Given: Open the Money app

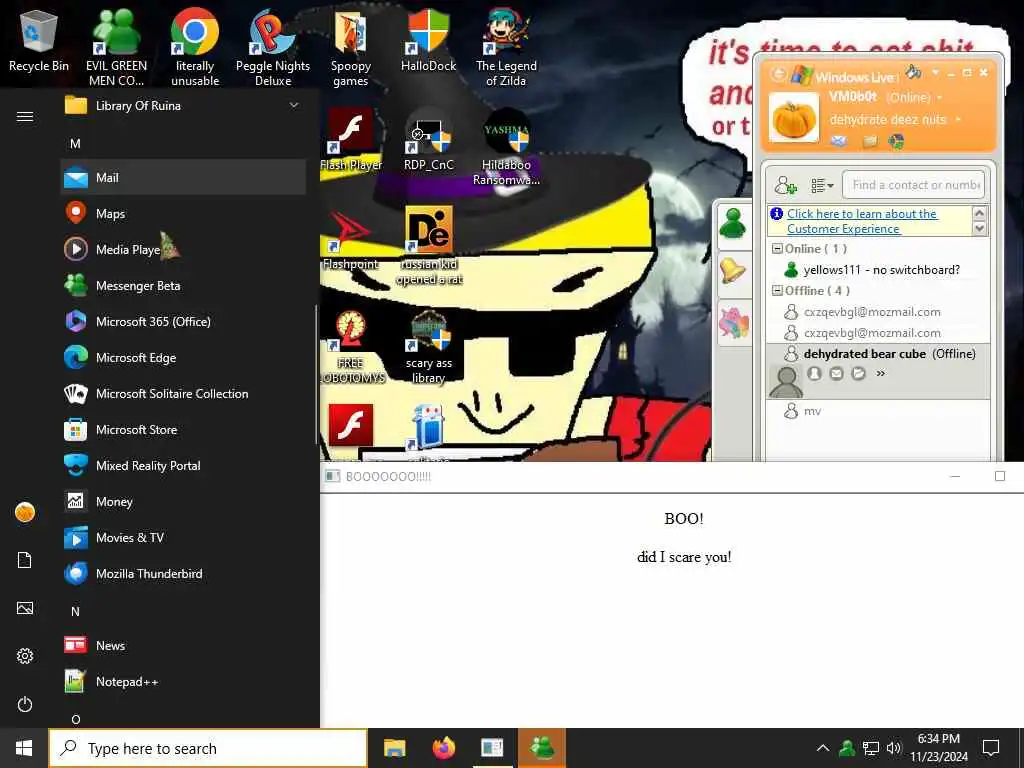Looking at the screenshot, I should click(x=183, y=502).
